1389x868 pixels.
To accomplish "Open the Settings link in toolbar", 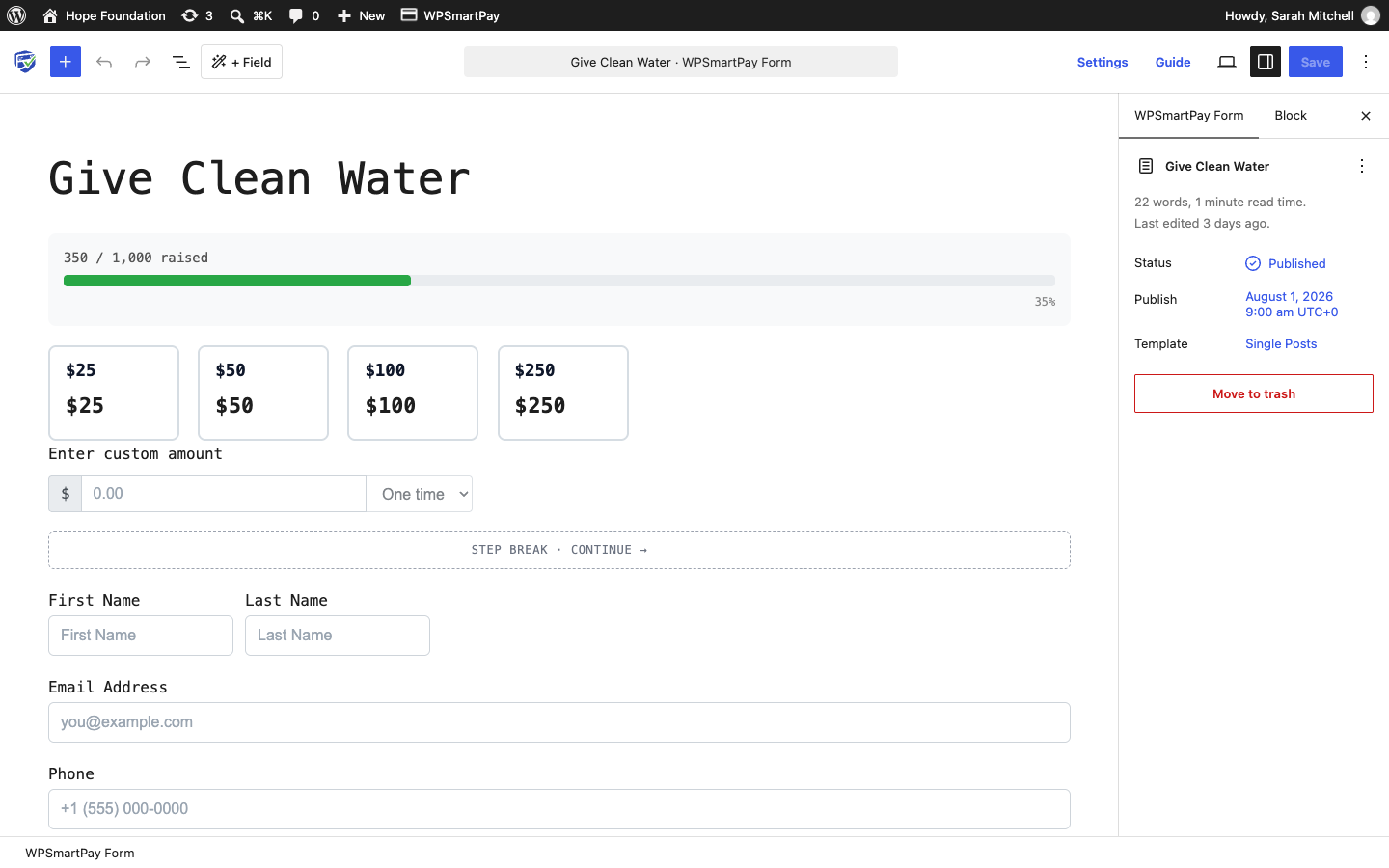I will click(x=1103, y=62).
